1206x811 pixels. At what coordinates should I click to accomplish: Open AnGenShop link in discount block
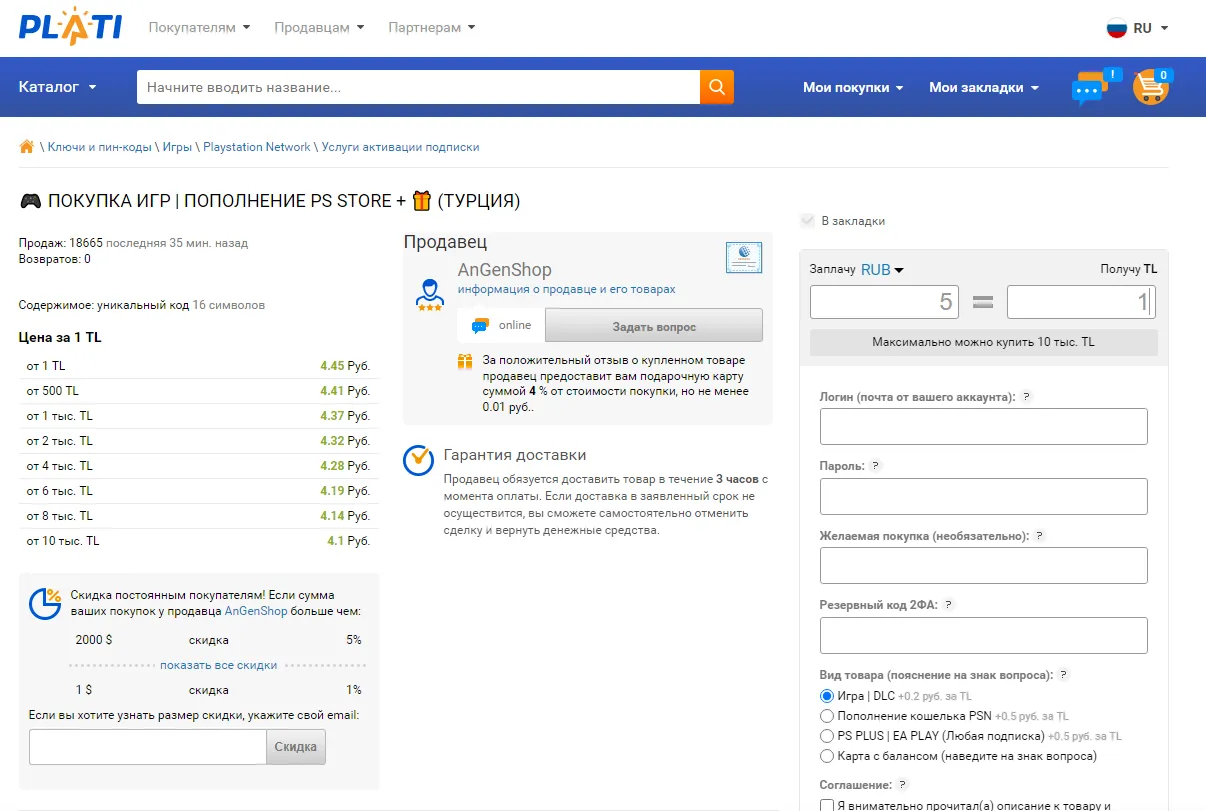tap(256, 611)
